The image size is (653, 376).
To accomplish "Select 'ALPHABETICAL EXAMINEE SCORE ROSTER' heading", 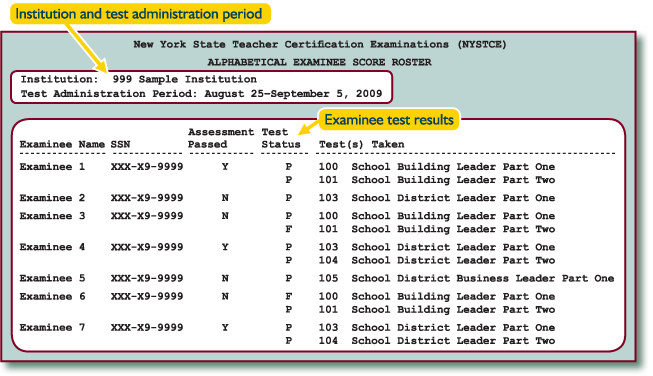I will click(319, 62).
